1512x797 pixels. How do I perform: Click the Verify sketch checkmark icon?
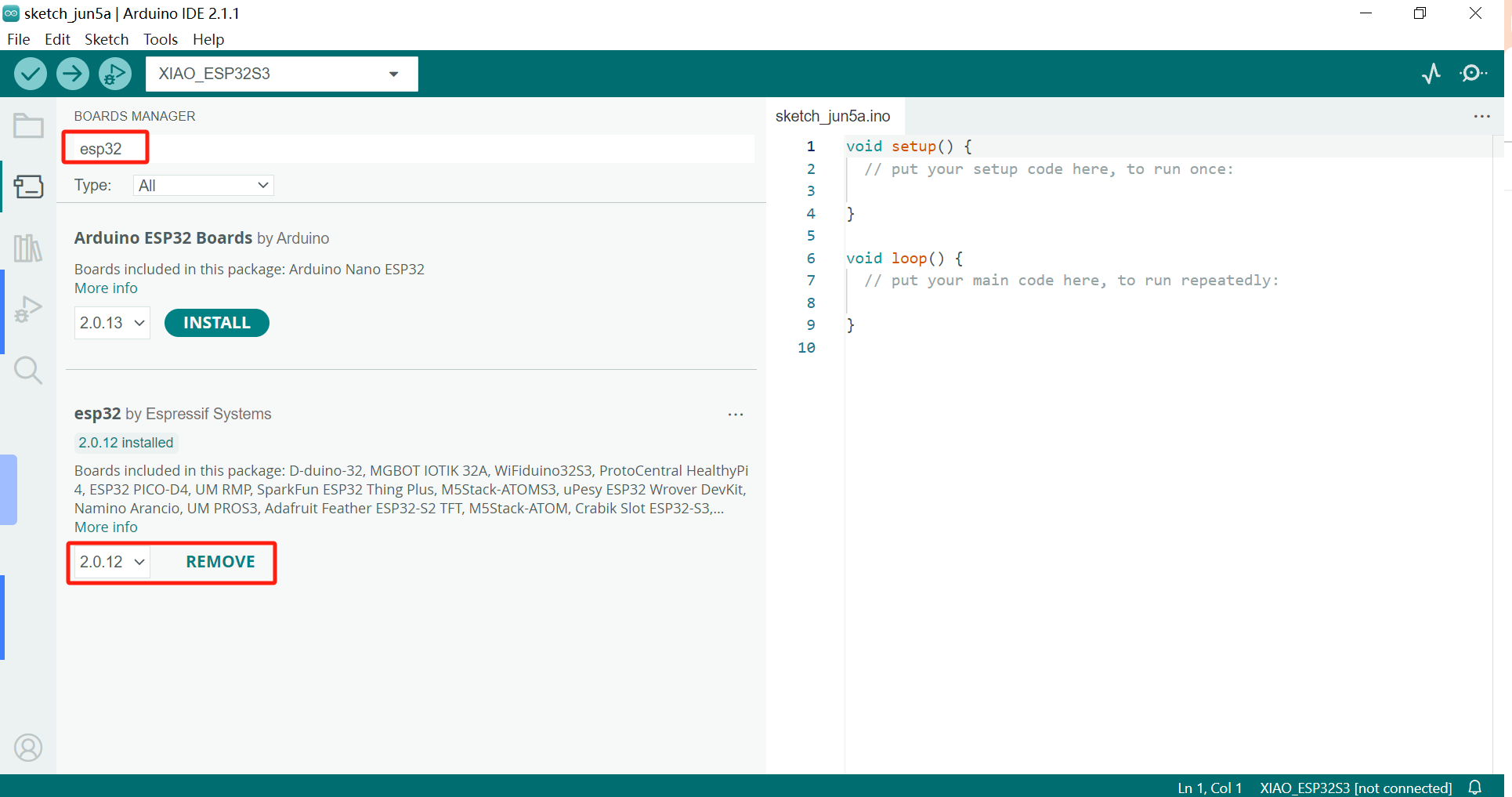(x=31, y=74)
